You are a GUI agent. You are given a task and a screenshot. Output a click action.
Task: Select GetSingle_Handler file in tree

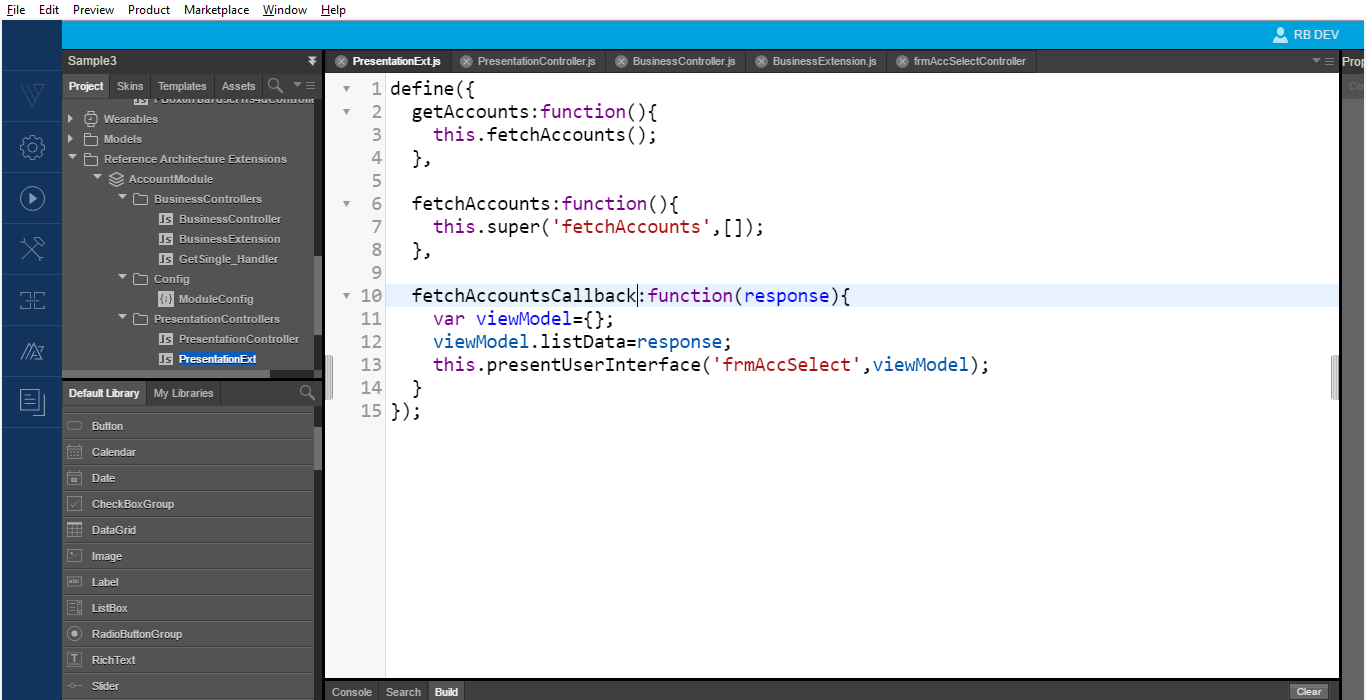pyautogui.click(x=229, y=259)
